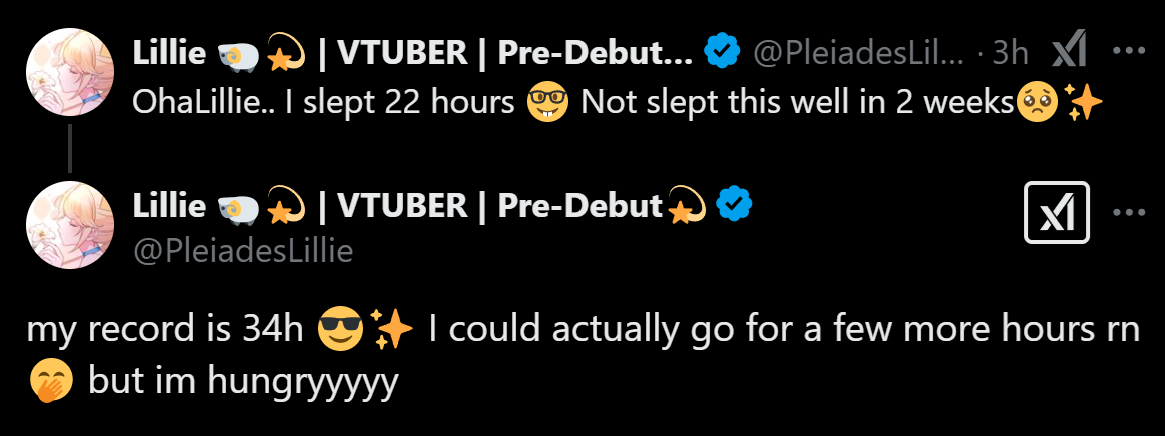Click the nerd face emoji in the first tweet
1165x436 pixels.
pyautogui.click(x=548, y=102)
